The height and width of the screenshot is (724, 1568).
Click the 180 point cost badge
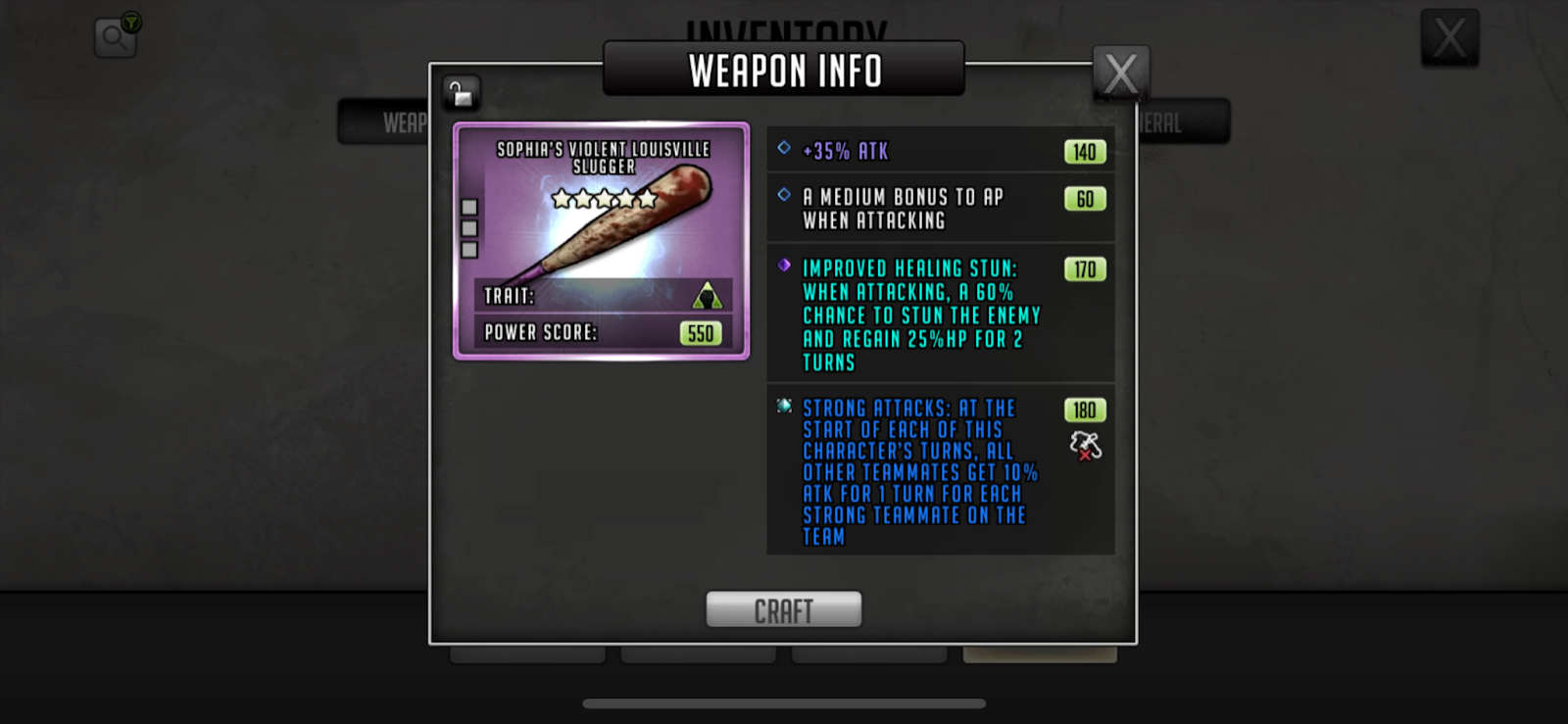[x=1085, y=410]
